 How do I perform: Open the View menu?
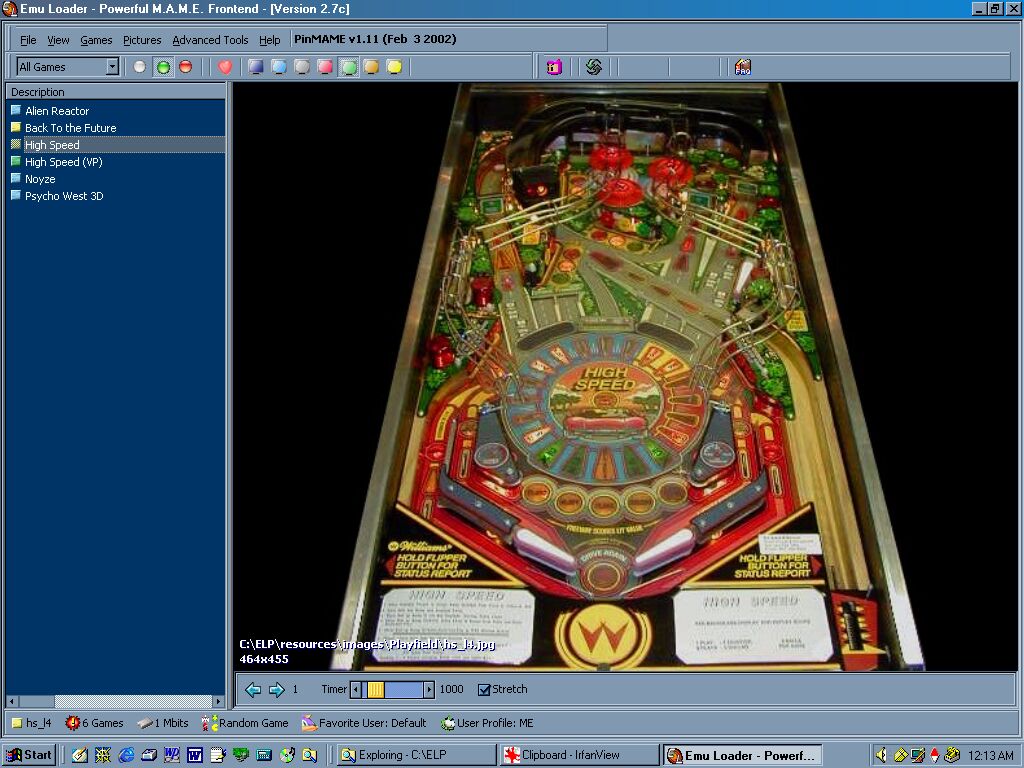(x=58, y=40)
